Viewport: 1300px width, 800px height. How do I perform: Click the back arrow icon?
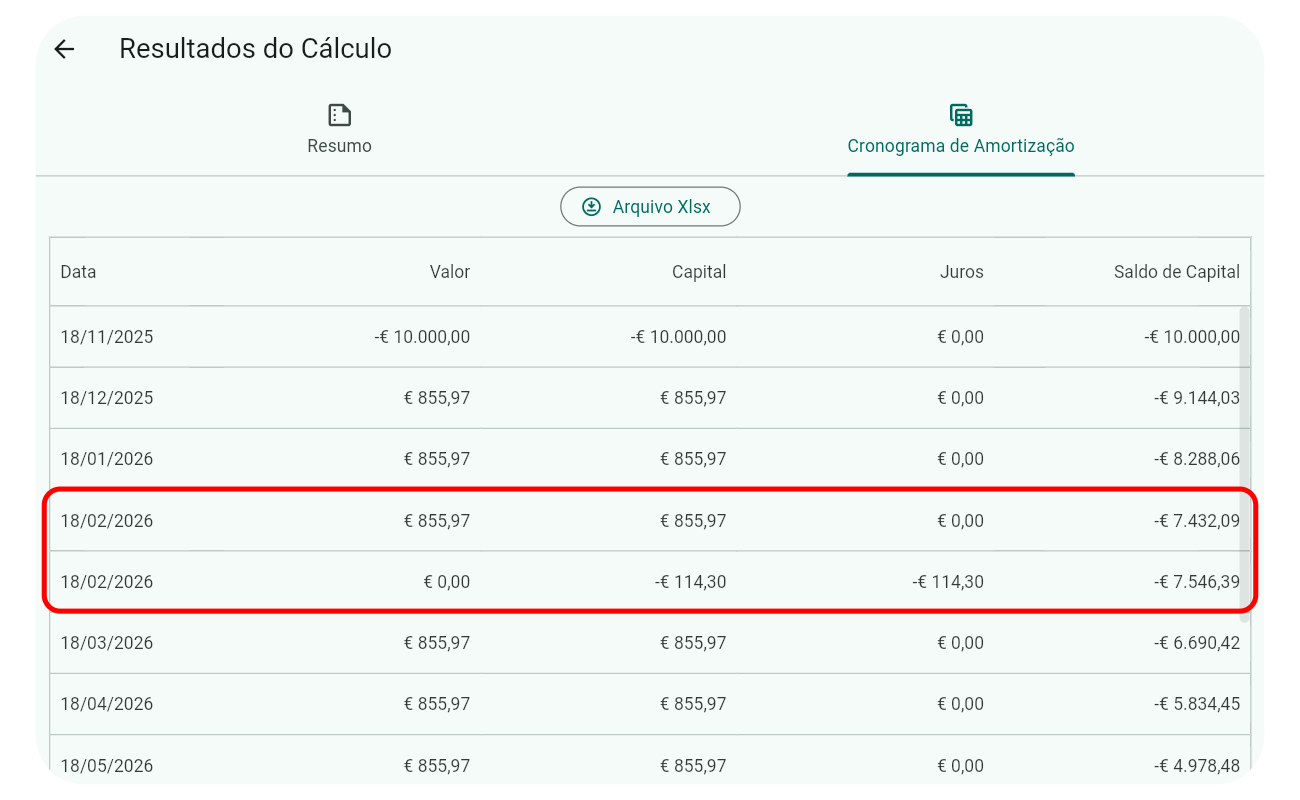(64, 49)
